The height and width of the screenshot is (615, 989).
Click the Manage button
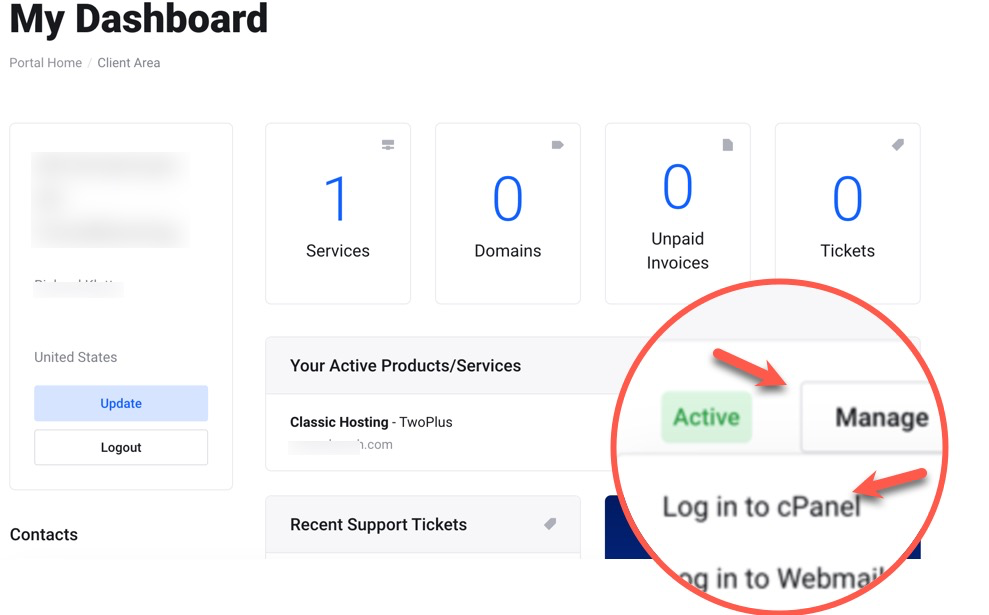880,417
